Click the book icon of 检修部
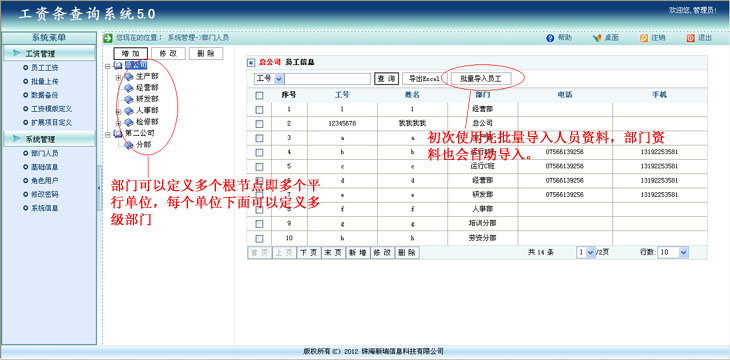The height and width of the screenshot is (360, 730). point(128,122)
